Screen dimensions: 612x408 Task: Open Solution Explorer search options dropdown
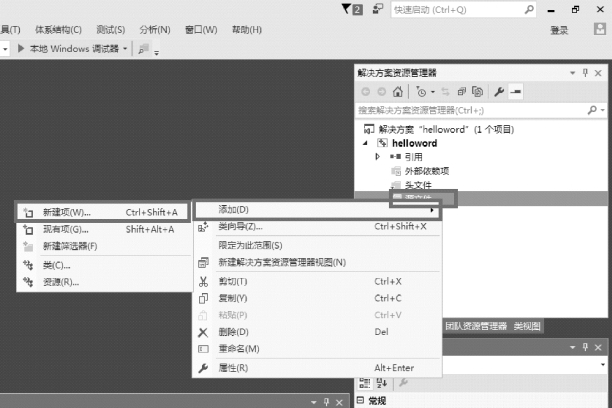click(603, 110)
